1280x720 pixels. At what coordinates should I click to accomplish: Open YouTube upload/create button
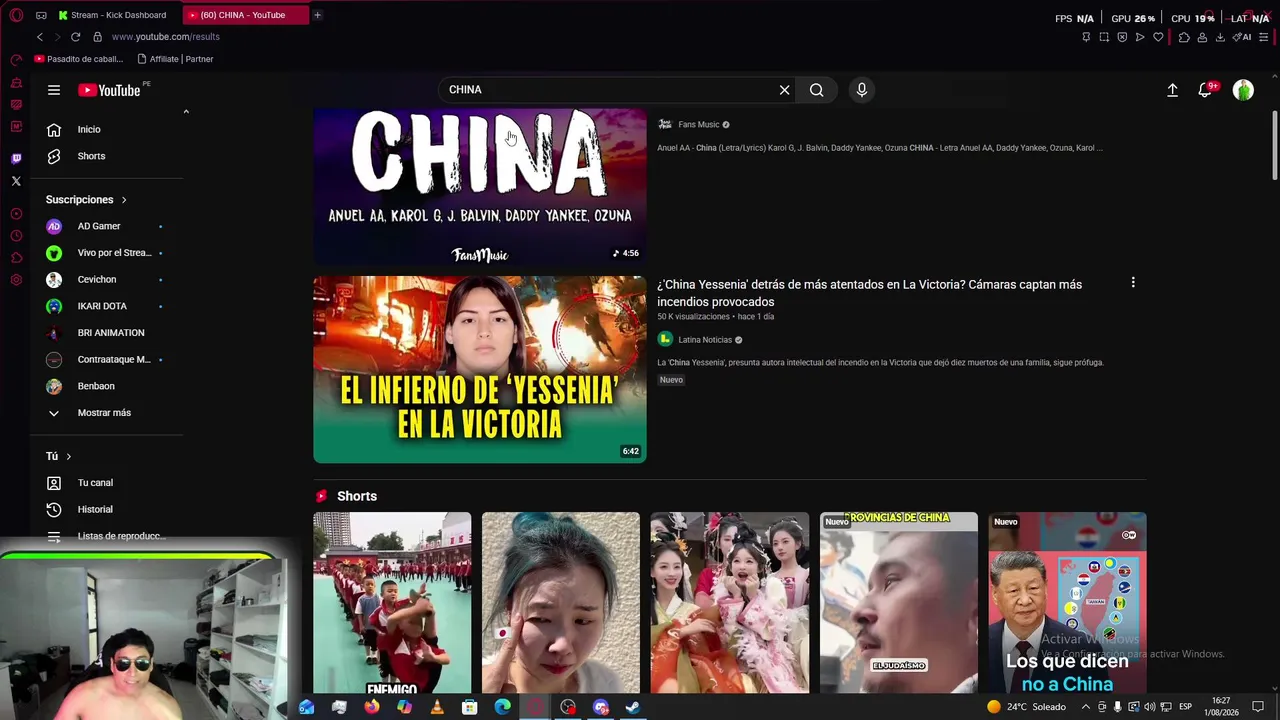coord(1172,90)
